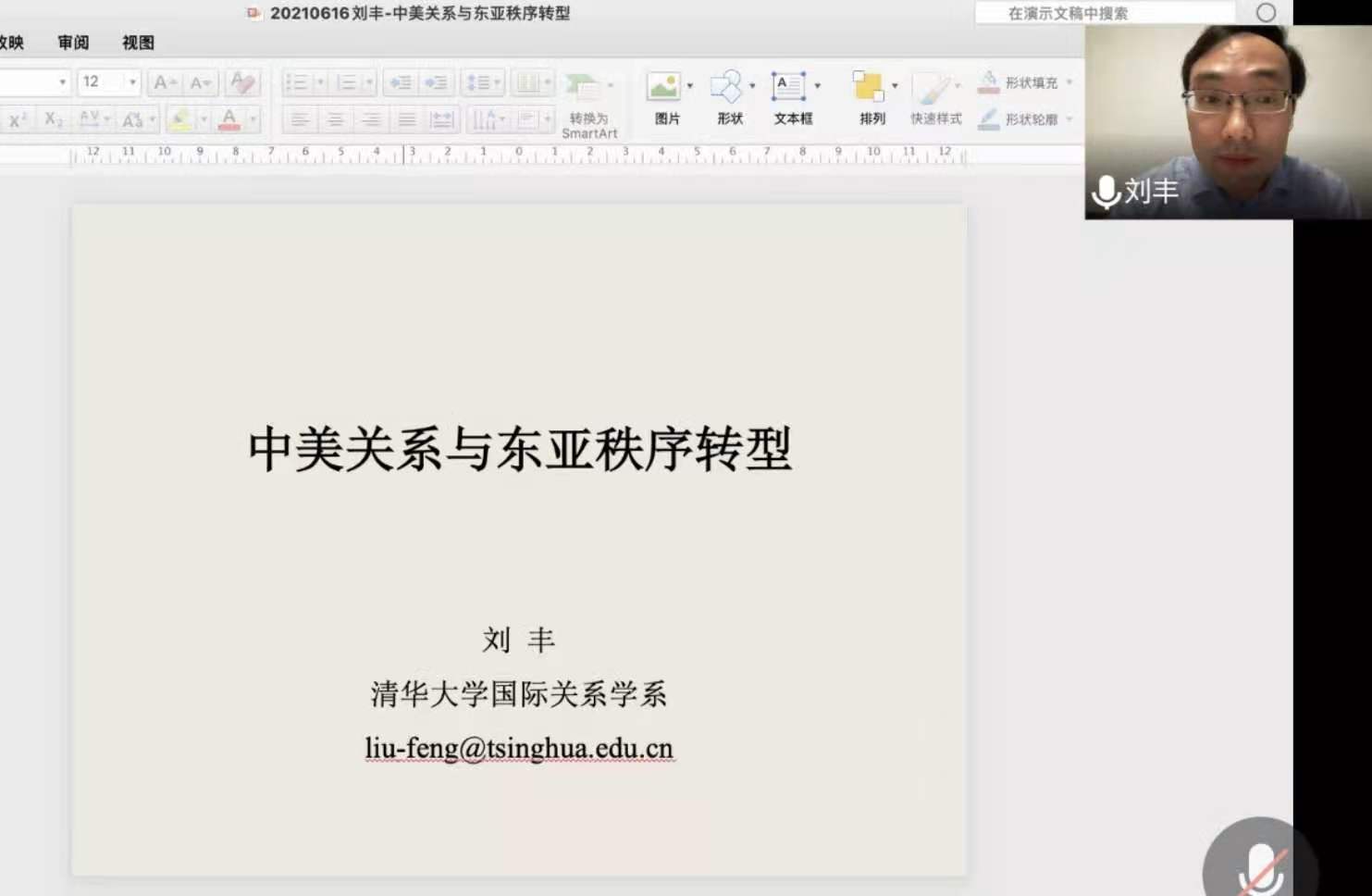Click the bulleted list icon

(297, 82)
